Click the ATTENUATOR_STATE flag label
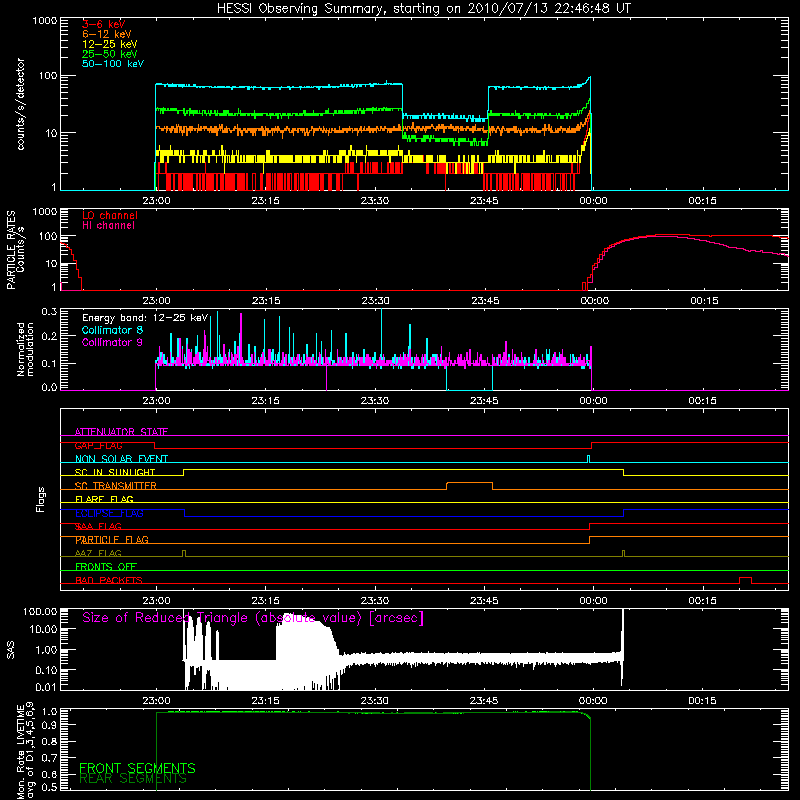This screenshot has width=800, height=800. (121, 432)
